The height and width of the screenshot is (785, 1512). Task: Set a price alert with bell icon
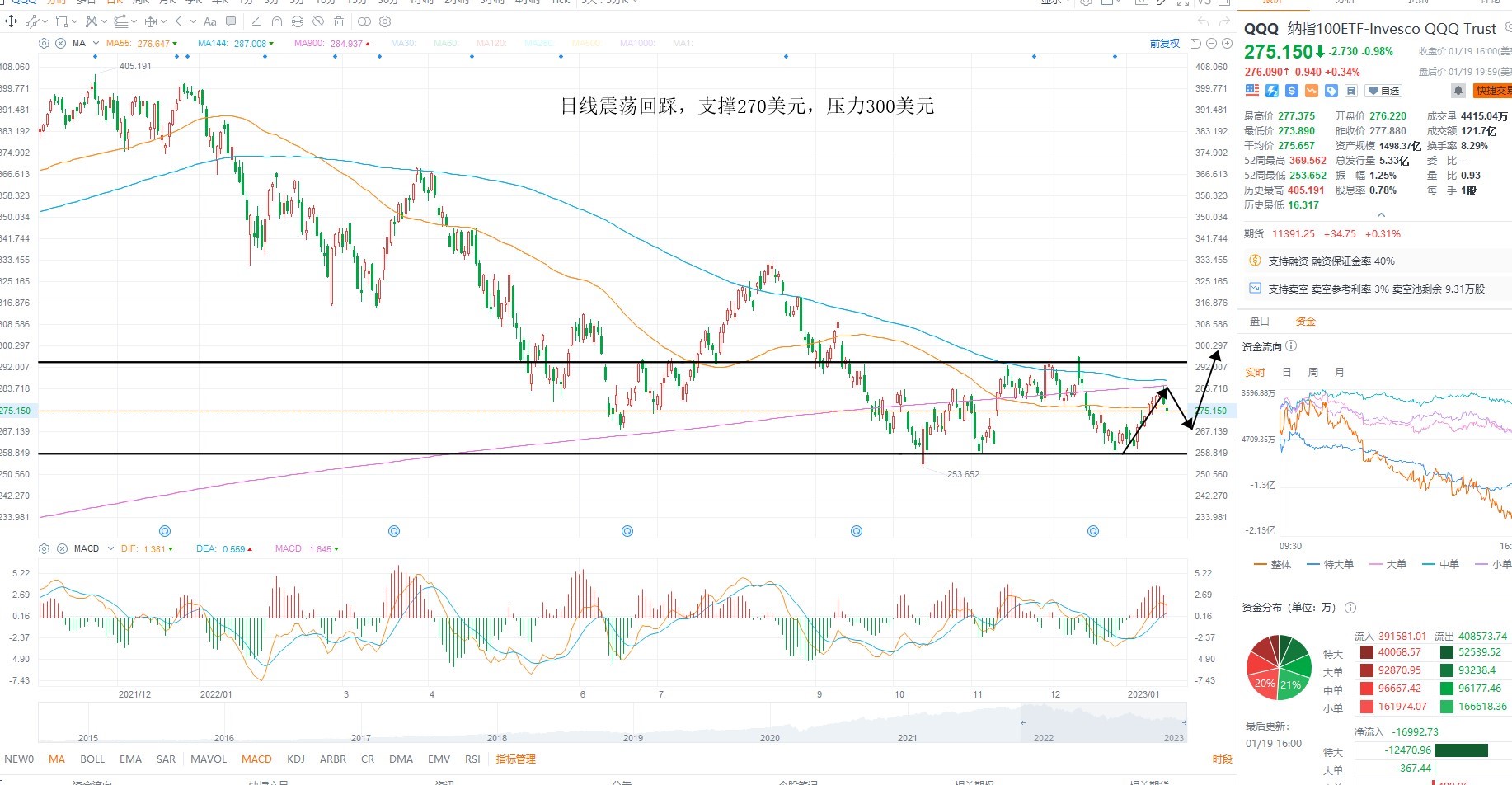pyautogui.click(x=1458, y=90)
